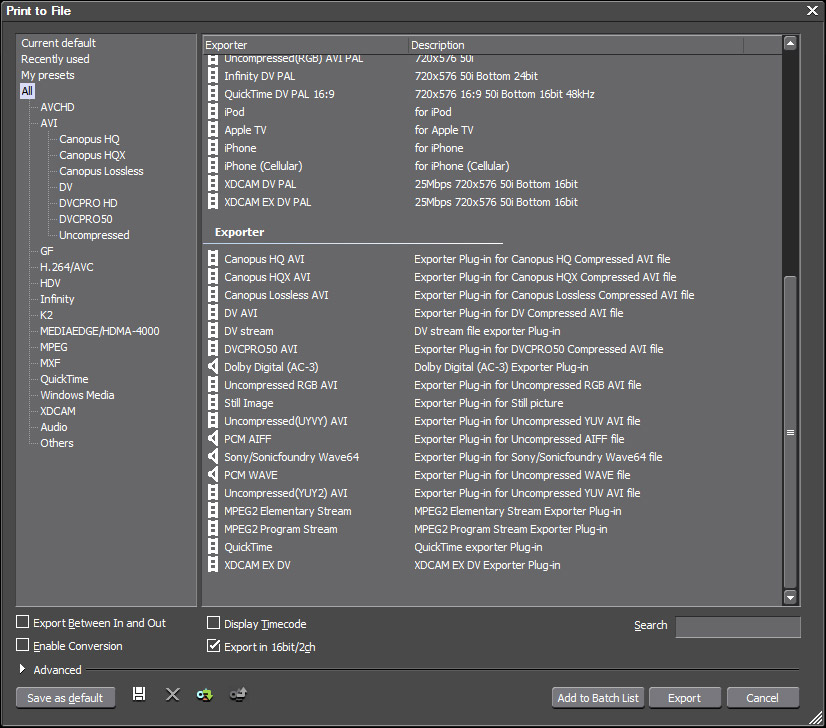Viewport: 826px width, 728px height.
Task: Select the AVI category in the tree
Action: (49, 123)
